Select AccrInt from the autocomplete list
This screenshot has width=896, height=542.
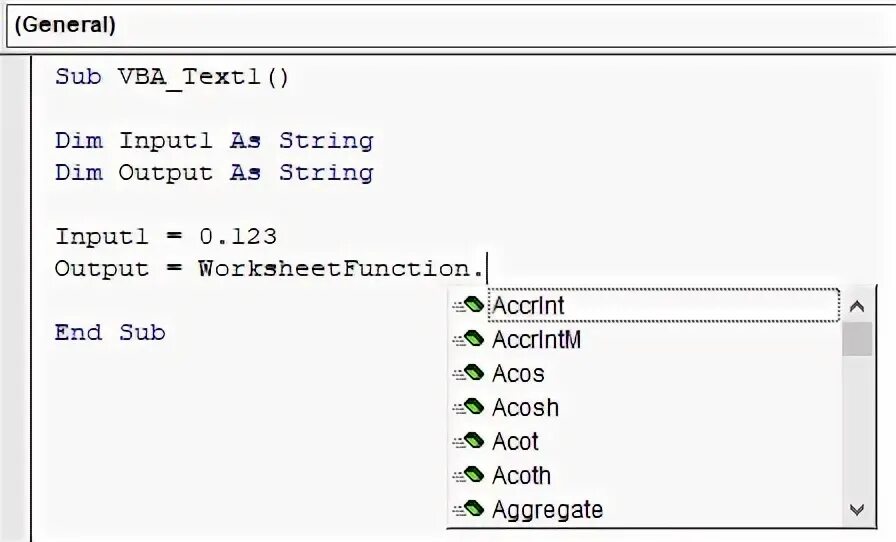[x=529, y=305]
